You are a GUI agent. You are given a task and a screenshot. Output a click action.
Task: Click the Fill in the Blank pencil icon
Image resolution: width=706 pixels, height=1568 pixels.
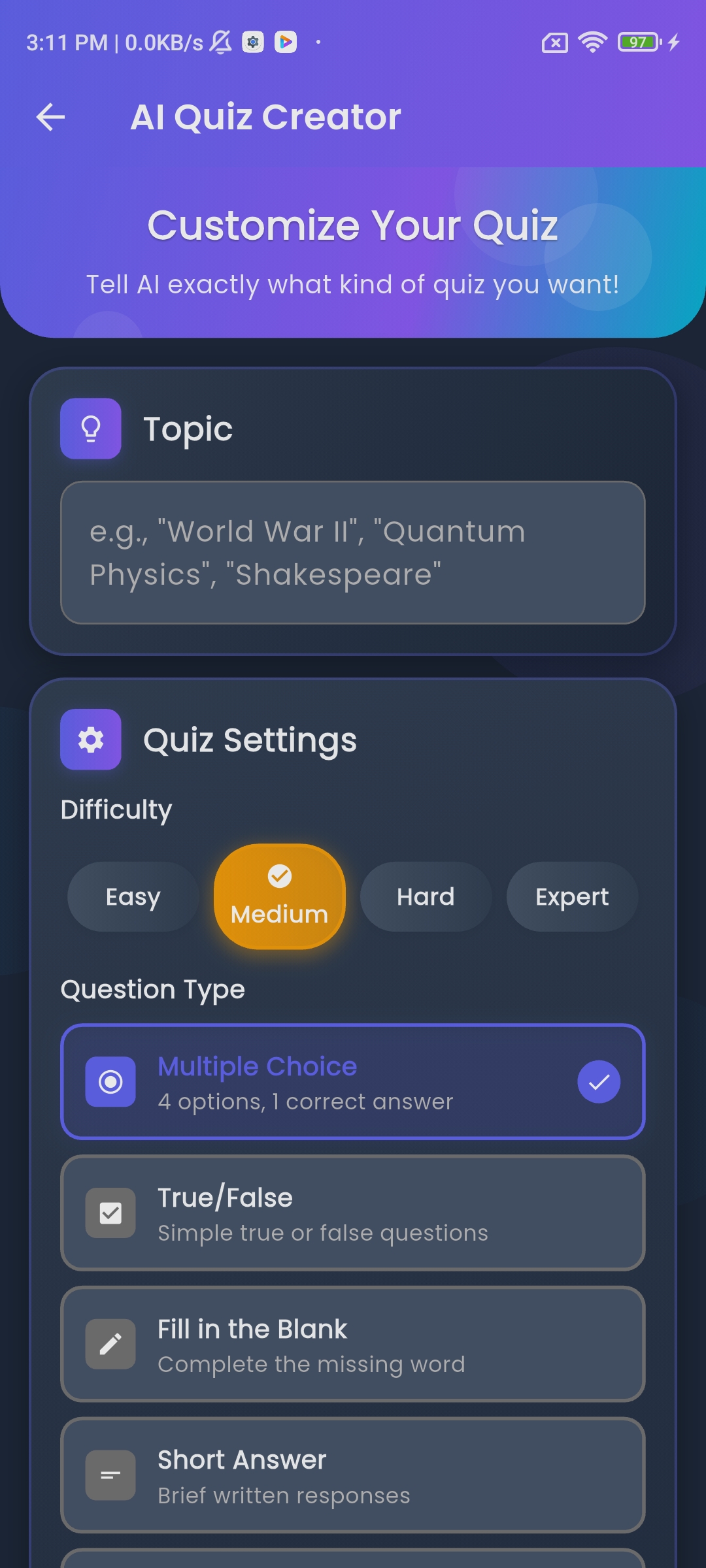[x=111, y=1344]
